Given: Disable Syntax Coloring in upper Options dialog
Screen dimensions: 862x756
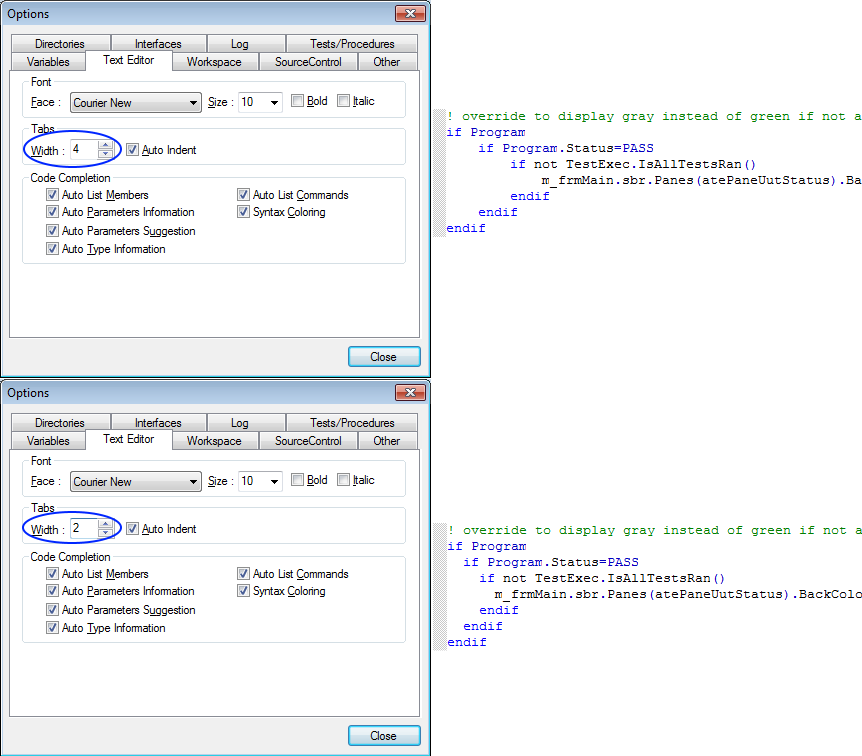Looking at the screenshot, I should tap(244, 212).
